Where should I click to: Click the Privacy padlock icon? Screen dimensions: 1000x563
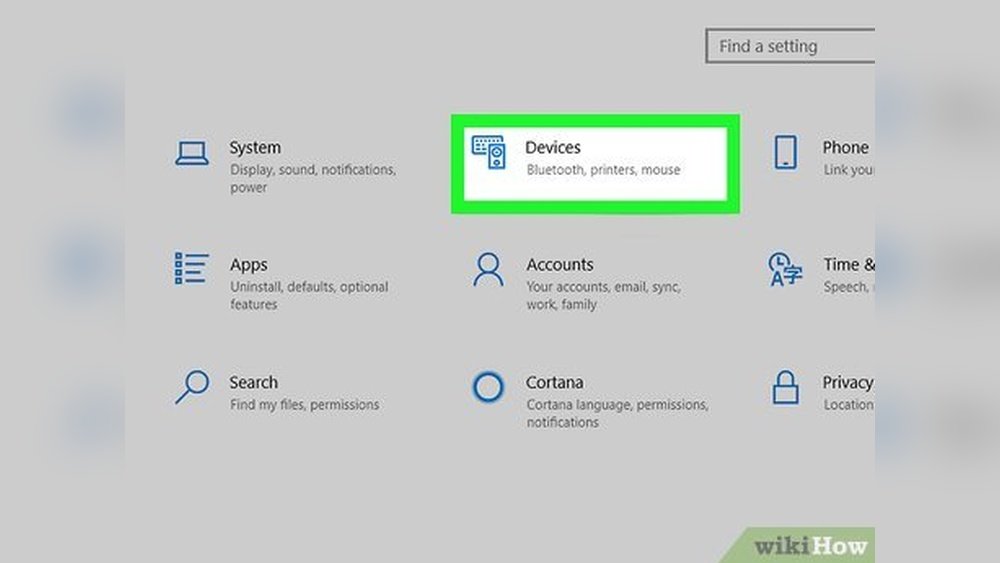(786, 387)
